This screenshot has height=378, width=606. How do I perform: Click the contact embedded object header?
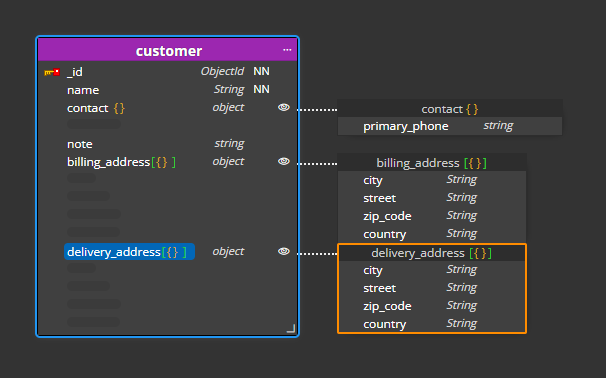point(450,109)
